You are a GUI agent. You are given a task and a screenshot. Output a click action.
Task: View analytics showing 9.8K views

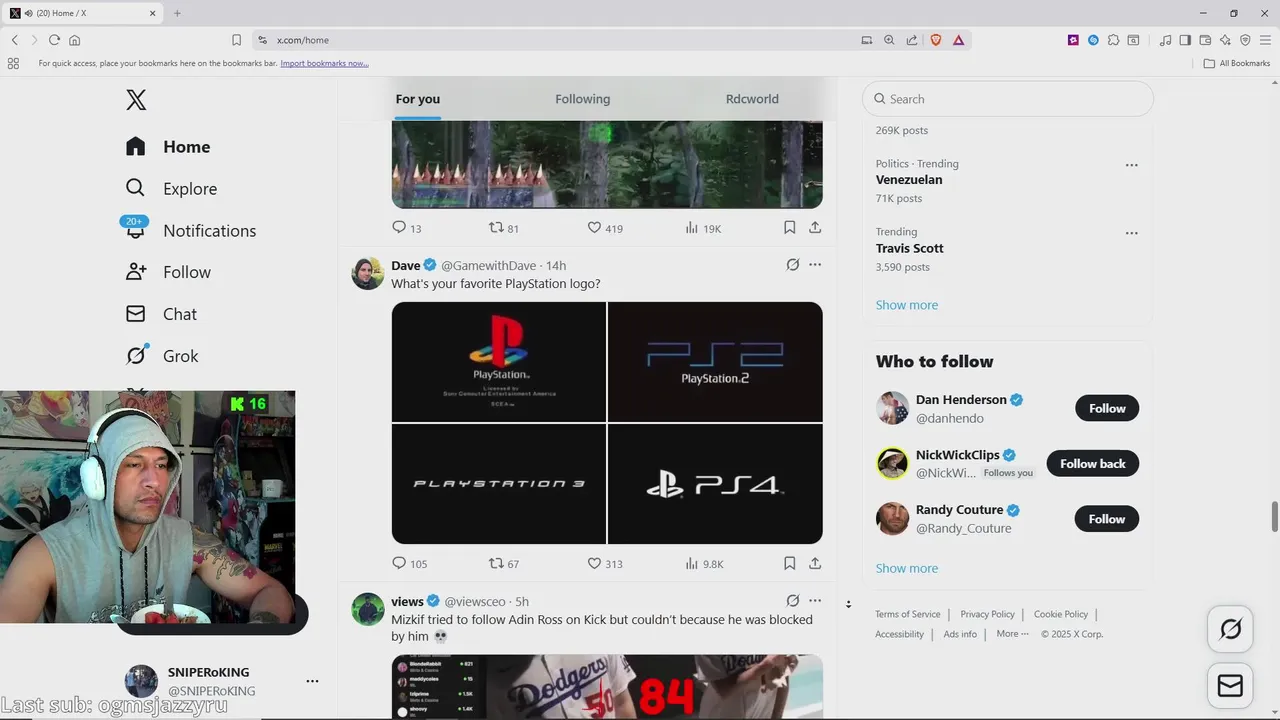704,563
